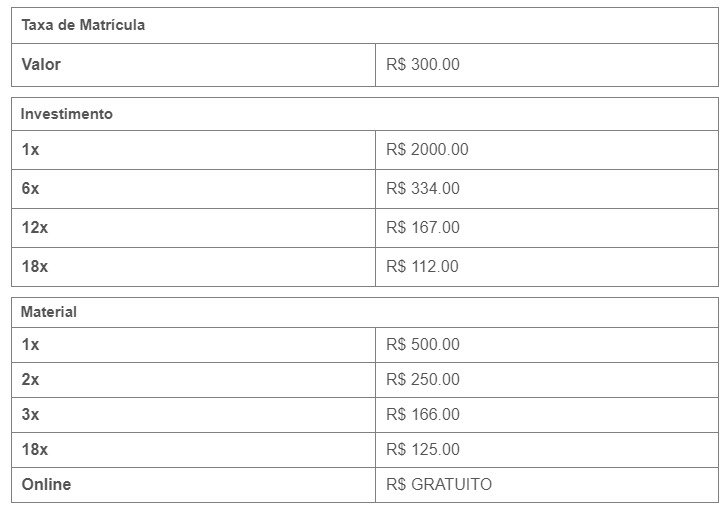Select the 3x material installment label
The width and height of the screenshot is (726, 510).
pos(30,414)
